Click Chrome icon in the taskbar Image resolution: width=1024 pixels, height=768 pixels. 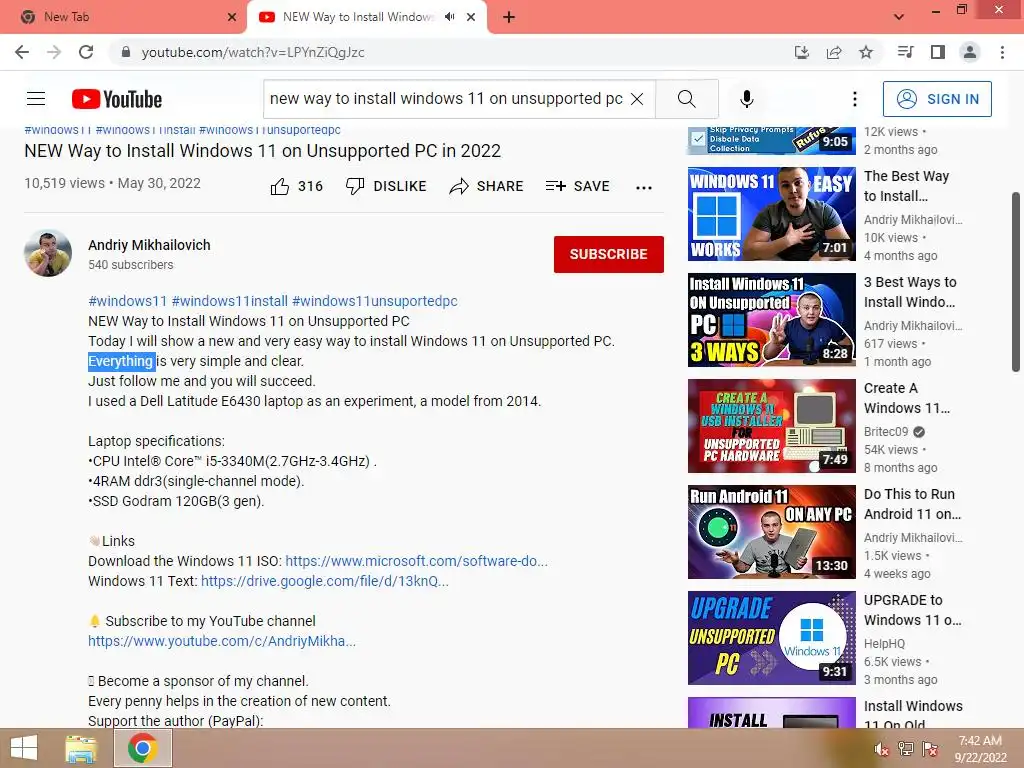142,748
